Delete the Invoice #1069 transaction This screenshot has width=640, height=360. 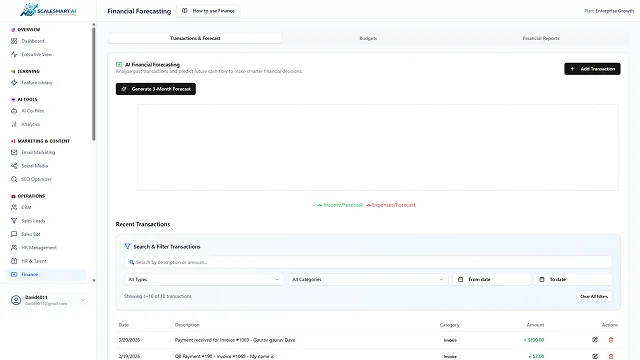pyautogui.click(x=611, y=340)
